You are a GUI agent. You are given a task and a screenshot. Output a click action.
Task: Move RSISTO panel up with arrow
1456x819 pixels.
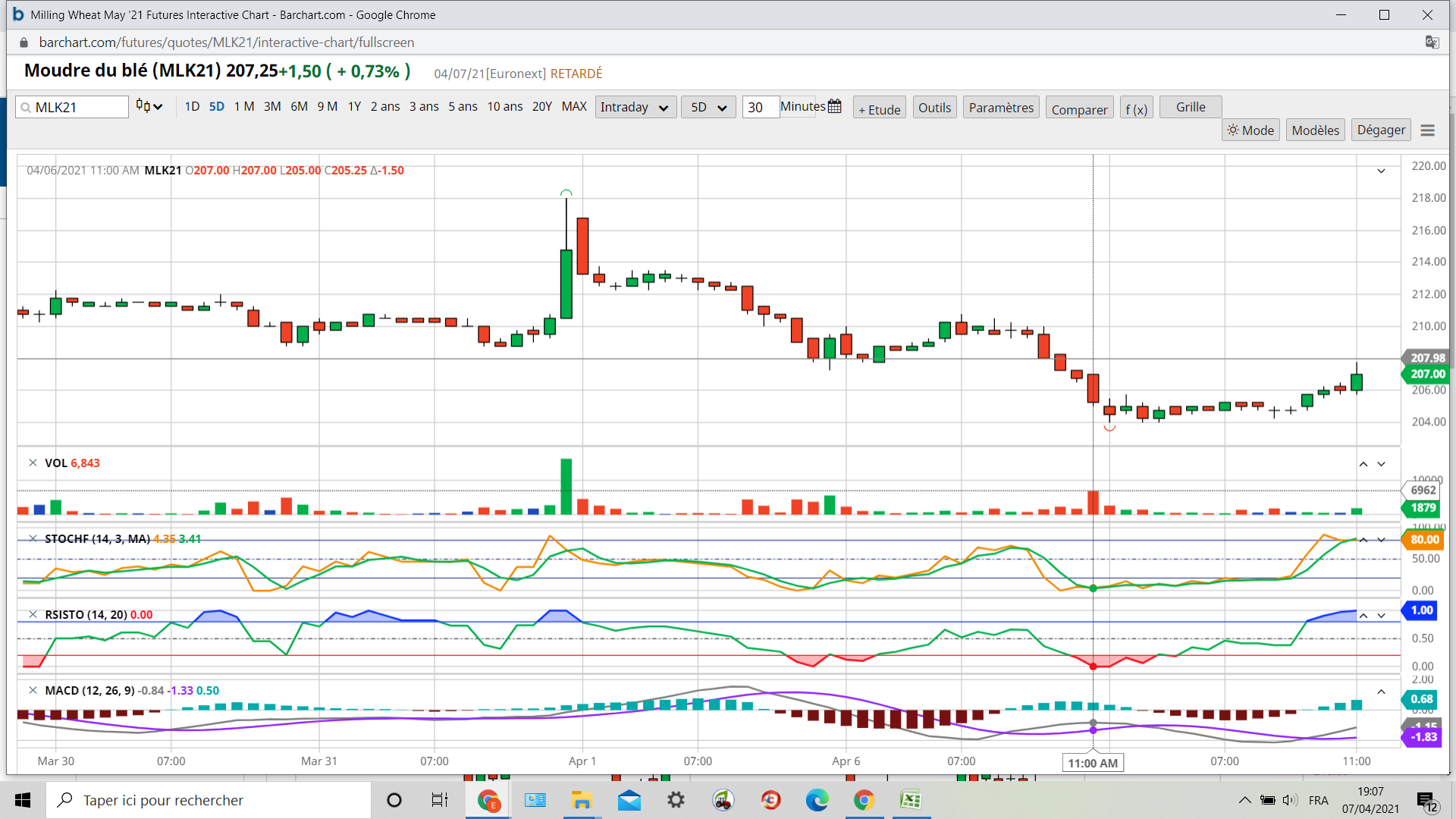coord(1363,616)
